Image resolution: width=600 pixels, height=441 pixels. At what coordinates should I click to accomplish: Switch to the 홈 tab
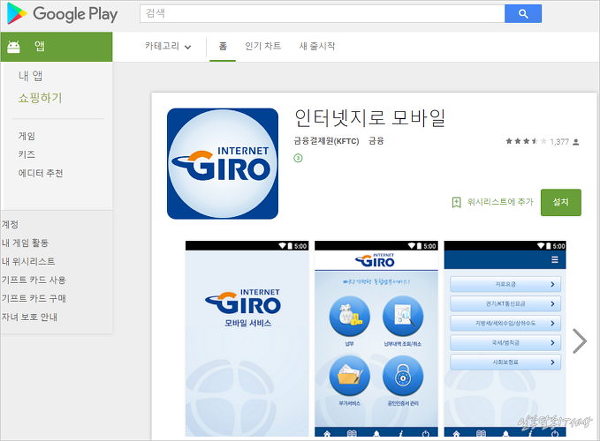tap(222, 47)
